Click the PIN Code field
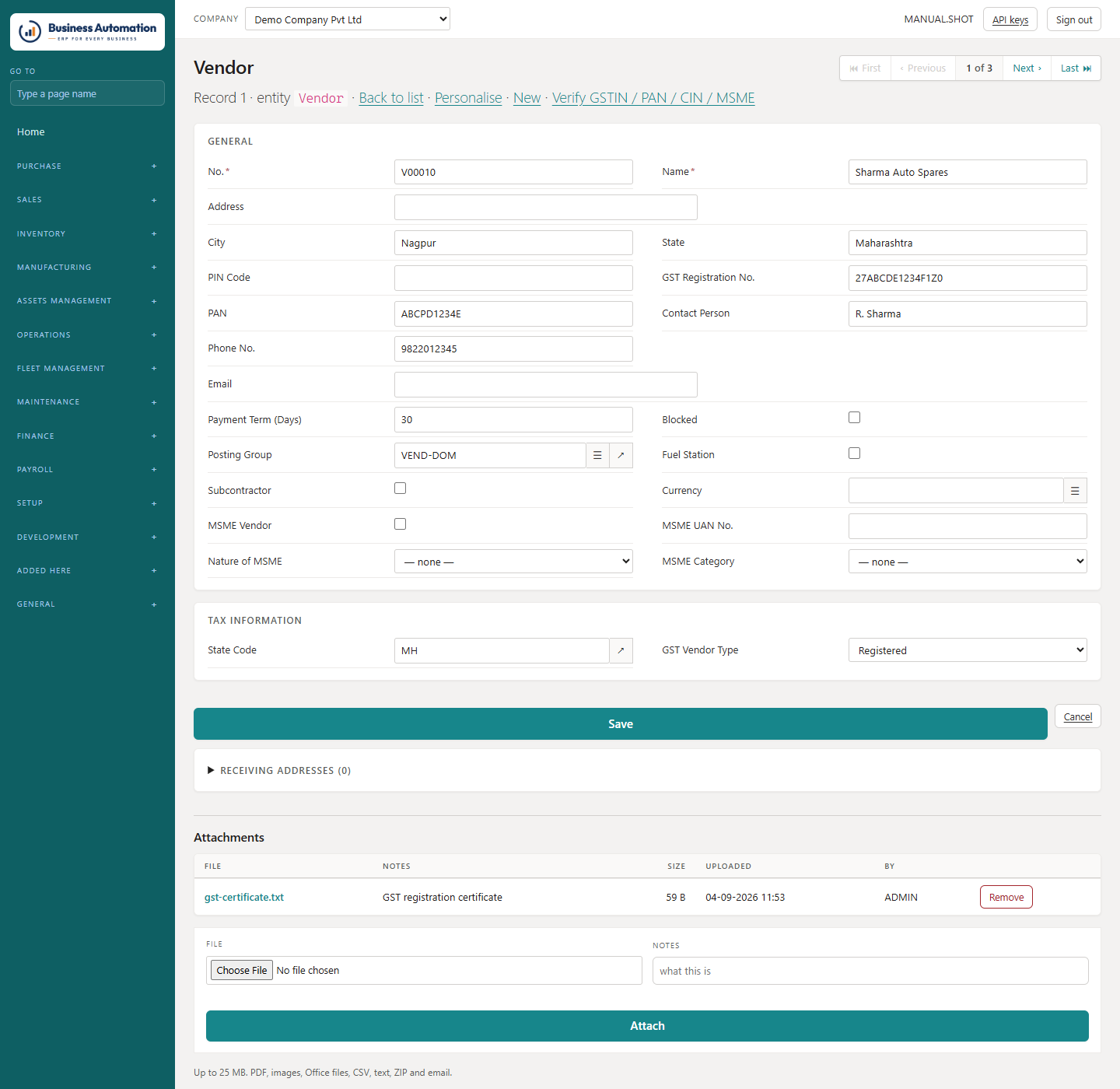The height and width of the screenshot is (1089, 1120). click(513, 278)
